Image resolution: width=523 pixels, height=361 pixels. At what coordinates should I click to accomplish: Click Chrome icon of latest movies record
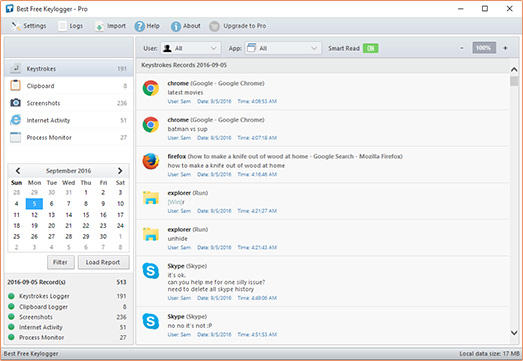[x=151, y=88]
